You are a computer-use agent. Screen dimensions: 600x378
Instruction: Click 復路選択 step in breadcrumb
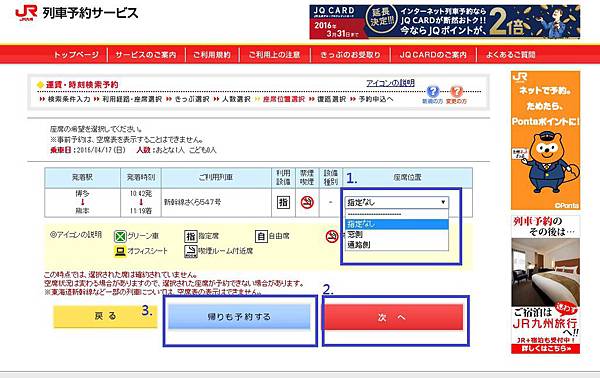(331, 99)
